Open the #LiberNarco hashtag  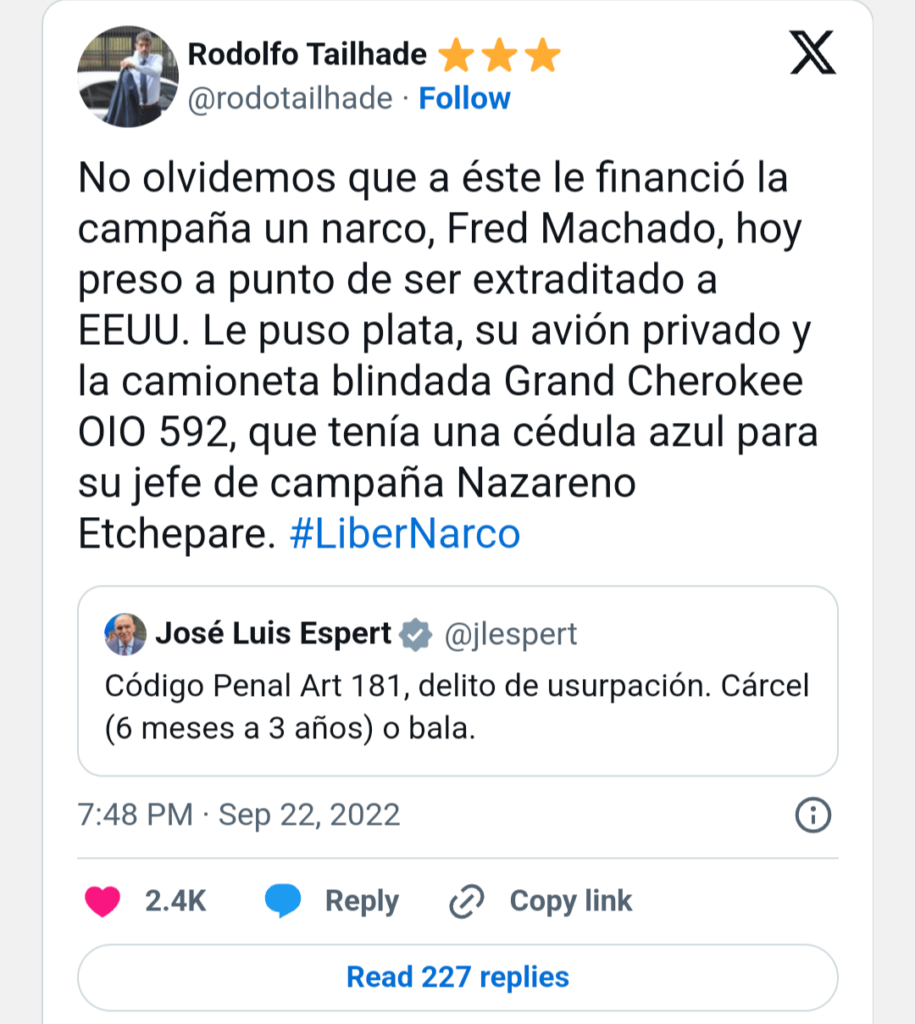[404, 534]
